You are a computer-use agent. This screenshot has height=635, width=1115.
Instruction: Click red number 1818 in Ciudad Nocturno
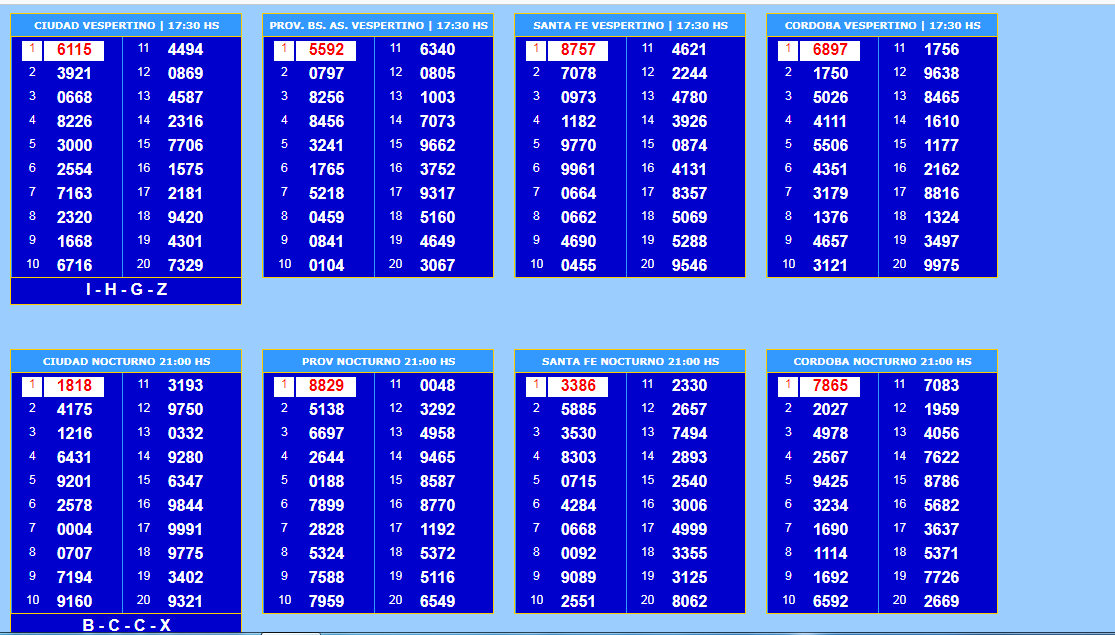pyautogui.click(x=74, y=386)
